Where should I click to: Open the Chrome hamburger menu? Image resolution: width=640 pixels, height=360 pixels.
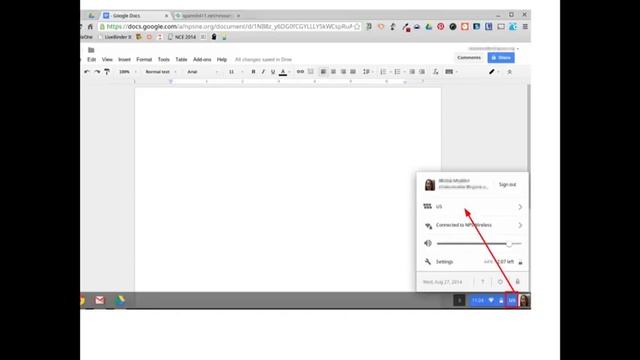click(x=525, y=27)
